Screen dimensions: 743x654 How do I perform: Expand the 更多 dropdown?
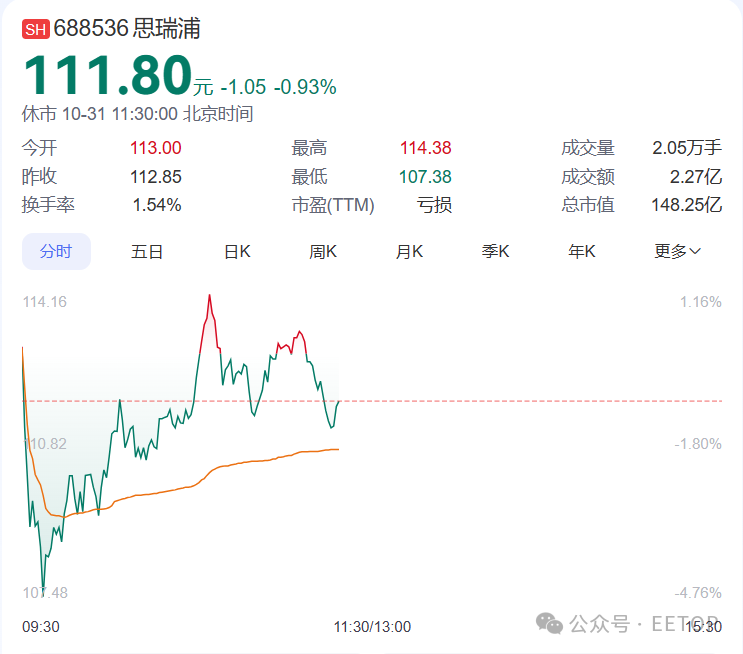677,251
